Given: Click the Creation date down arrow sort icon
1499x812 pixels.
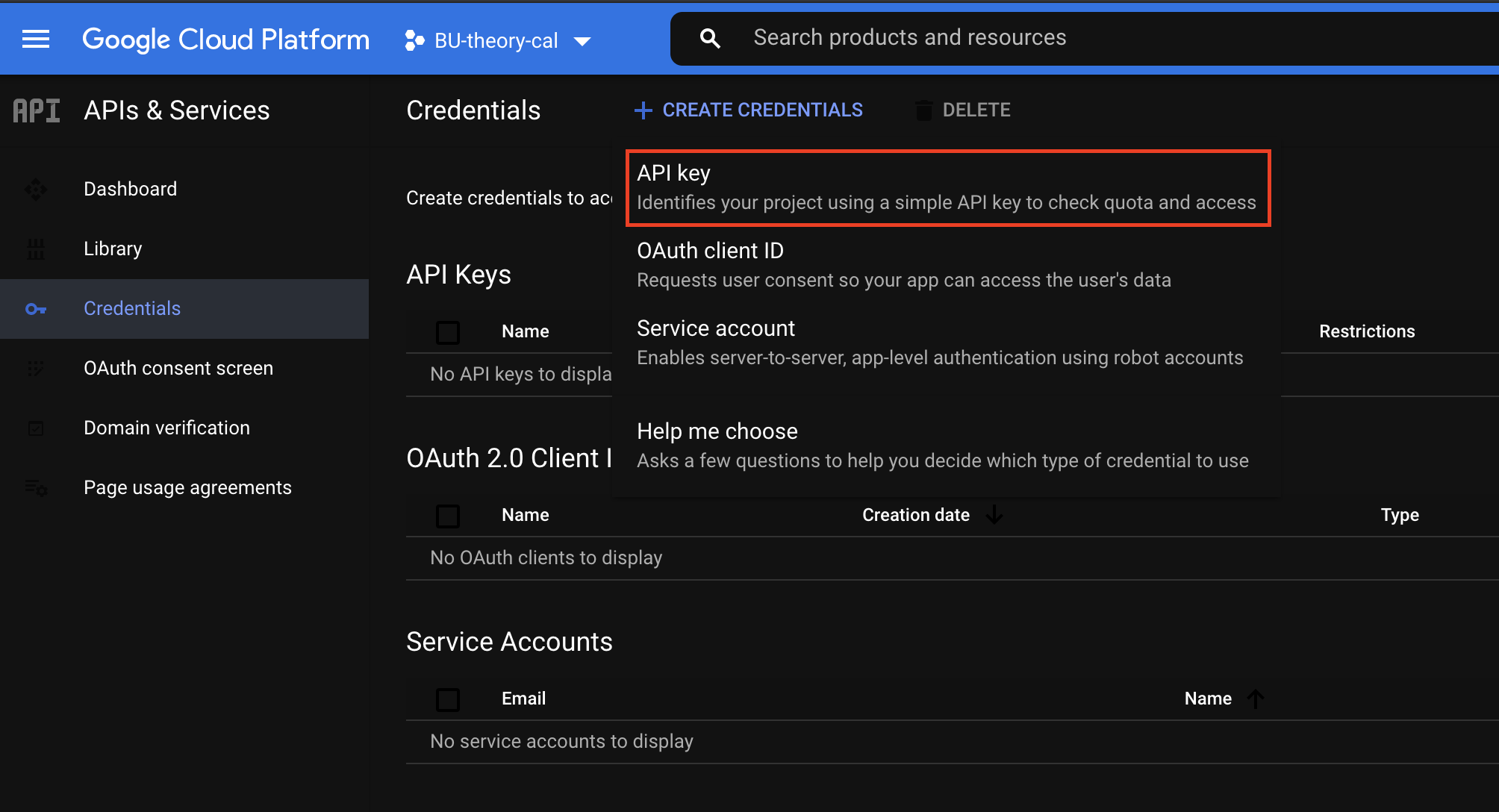Looking at the screenshot, I should pos(994,515).
